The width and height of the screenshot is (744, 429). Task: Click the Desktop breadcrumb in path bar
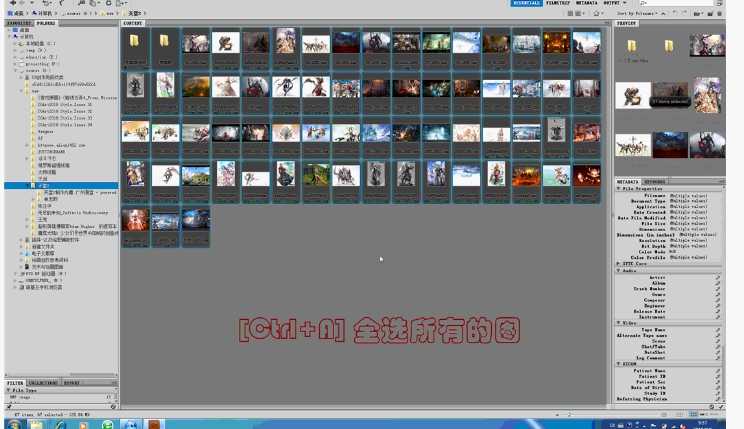[x=16, y=13]
